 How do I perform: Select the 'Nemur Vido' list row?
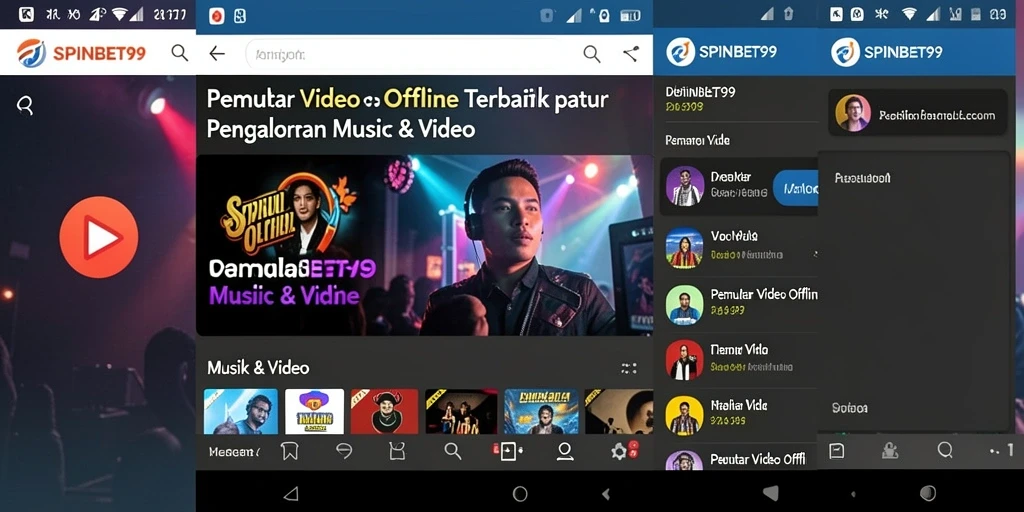pos(738,360)
